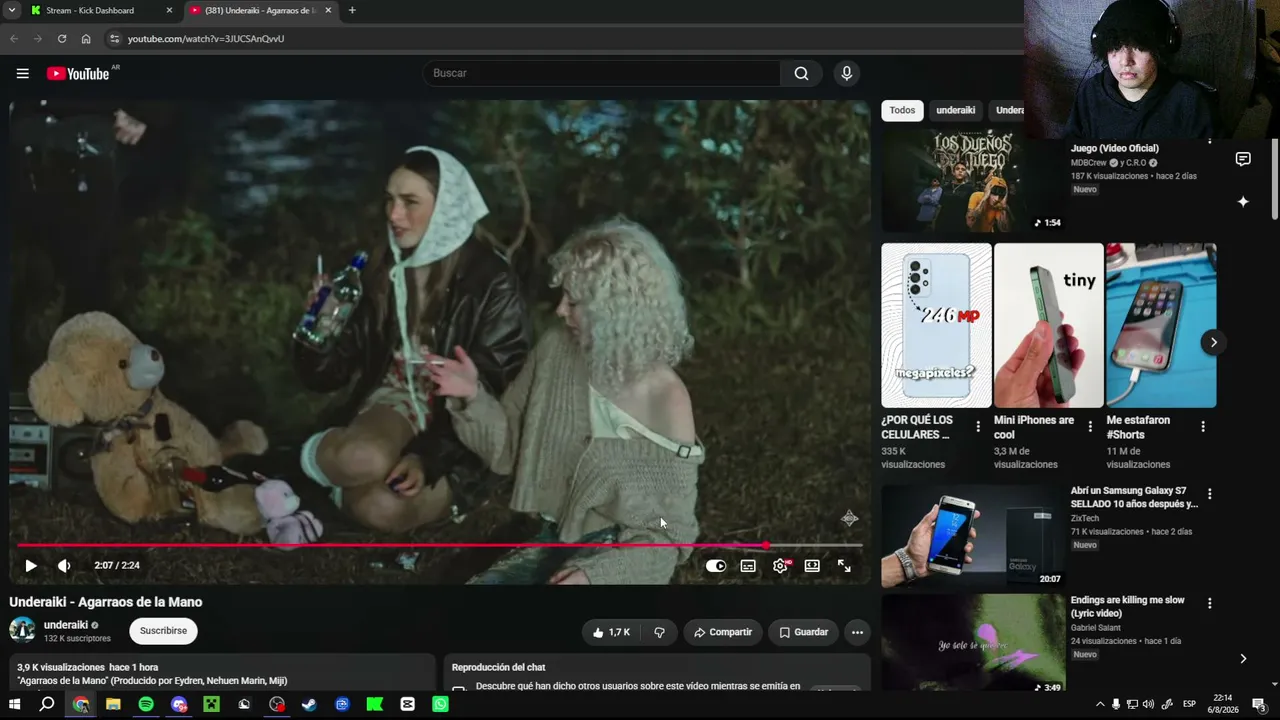Start voice search with microphone icon

846,73
